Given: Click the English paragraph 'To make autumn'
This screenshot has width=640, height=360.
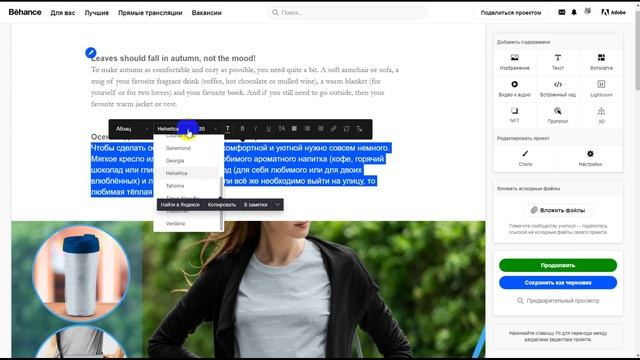Looking at the screenshot, I should [245, 87].
